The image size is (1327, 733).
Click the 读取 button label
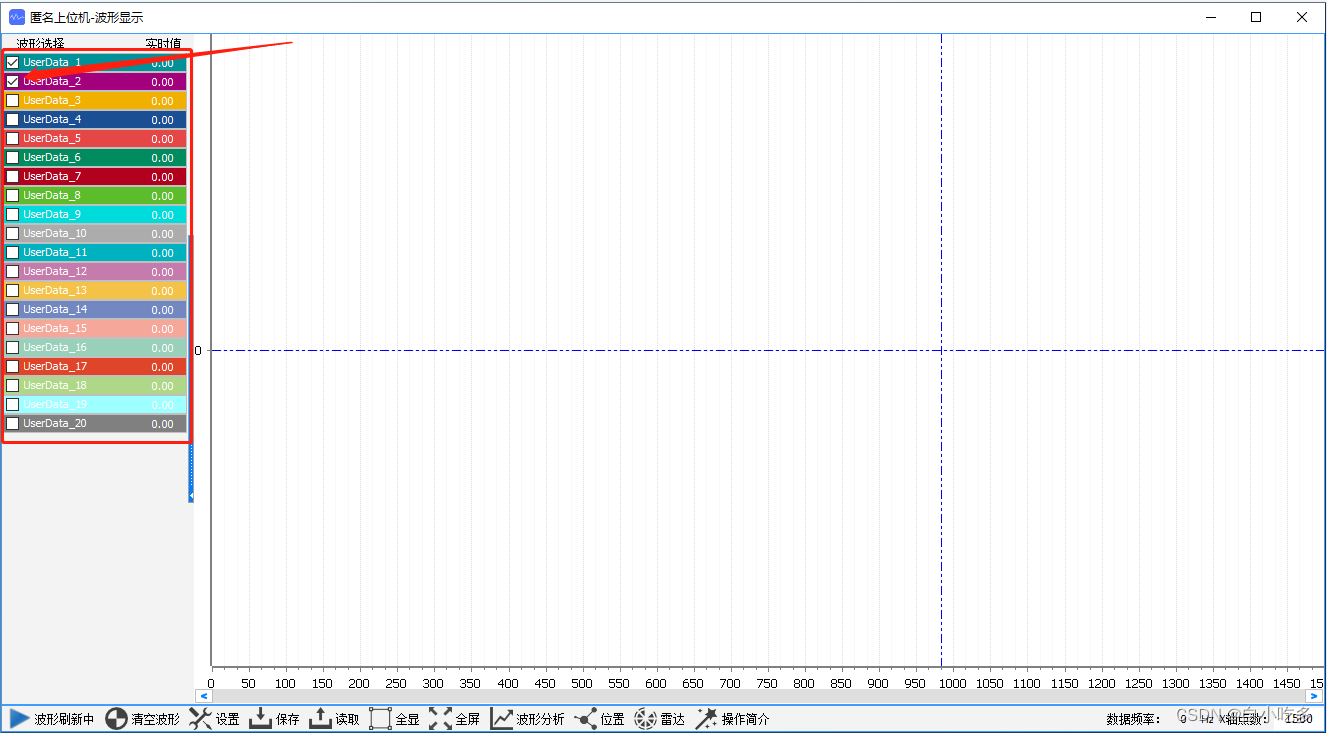[348, 719]
